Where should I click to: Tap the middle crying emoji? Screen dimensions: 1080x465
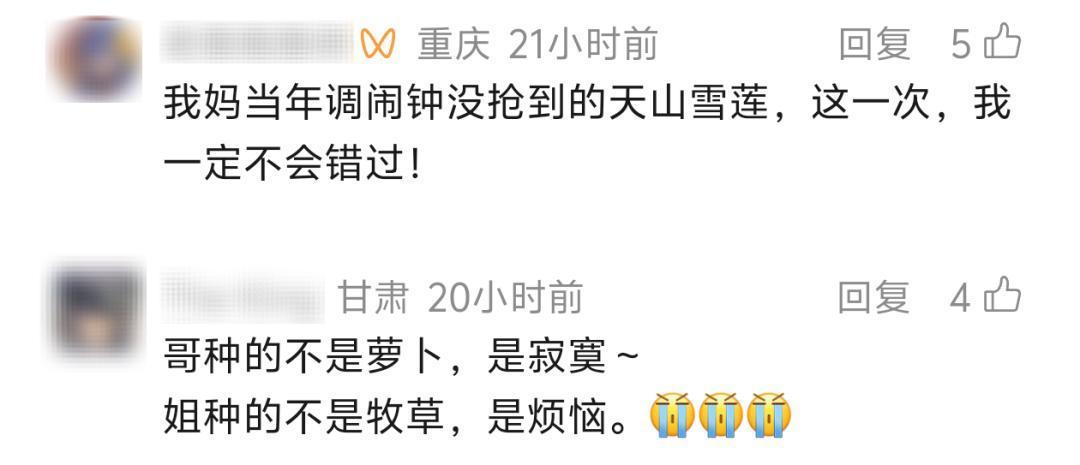[x=721, y=415]
